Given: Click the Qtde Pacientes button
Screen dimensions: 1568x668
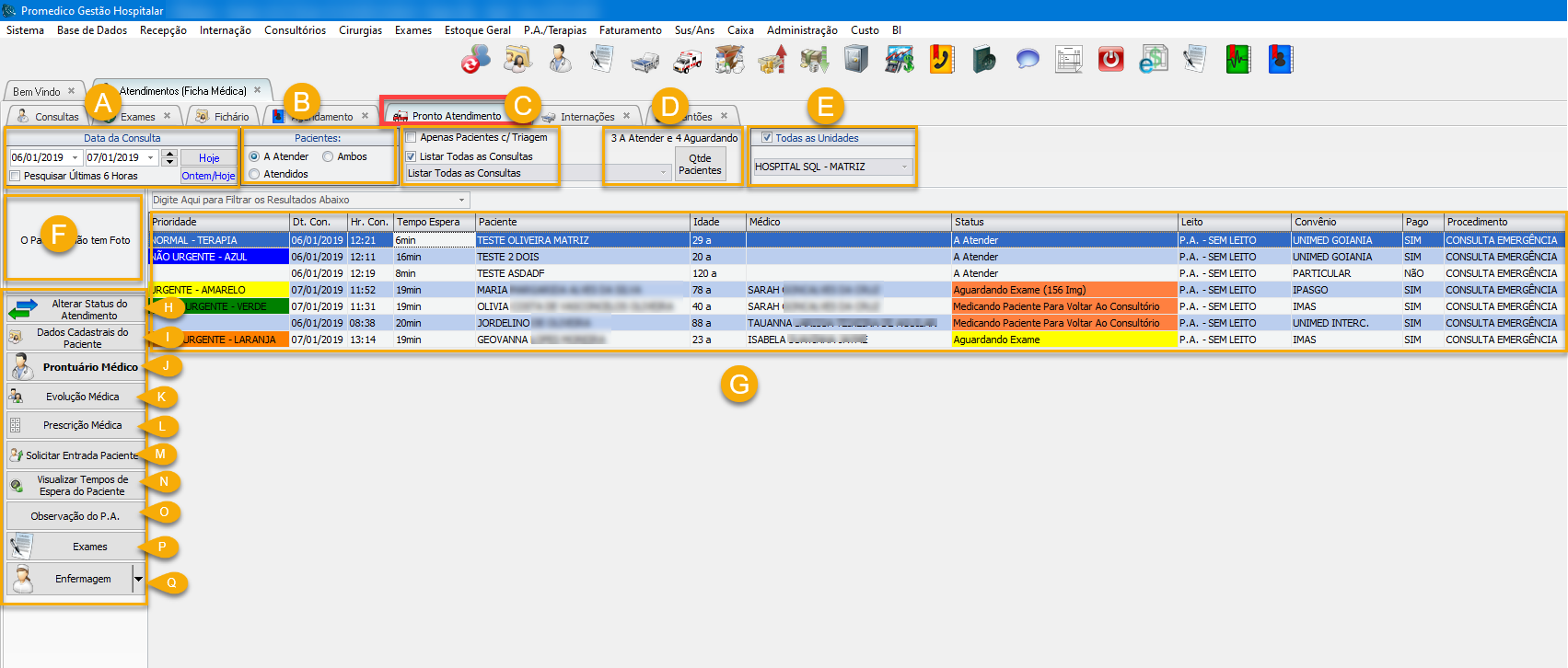Looking at the screenshot, I should coord(700,164).
